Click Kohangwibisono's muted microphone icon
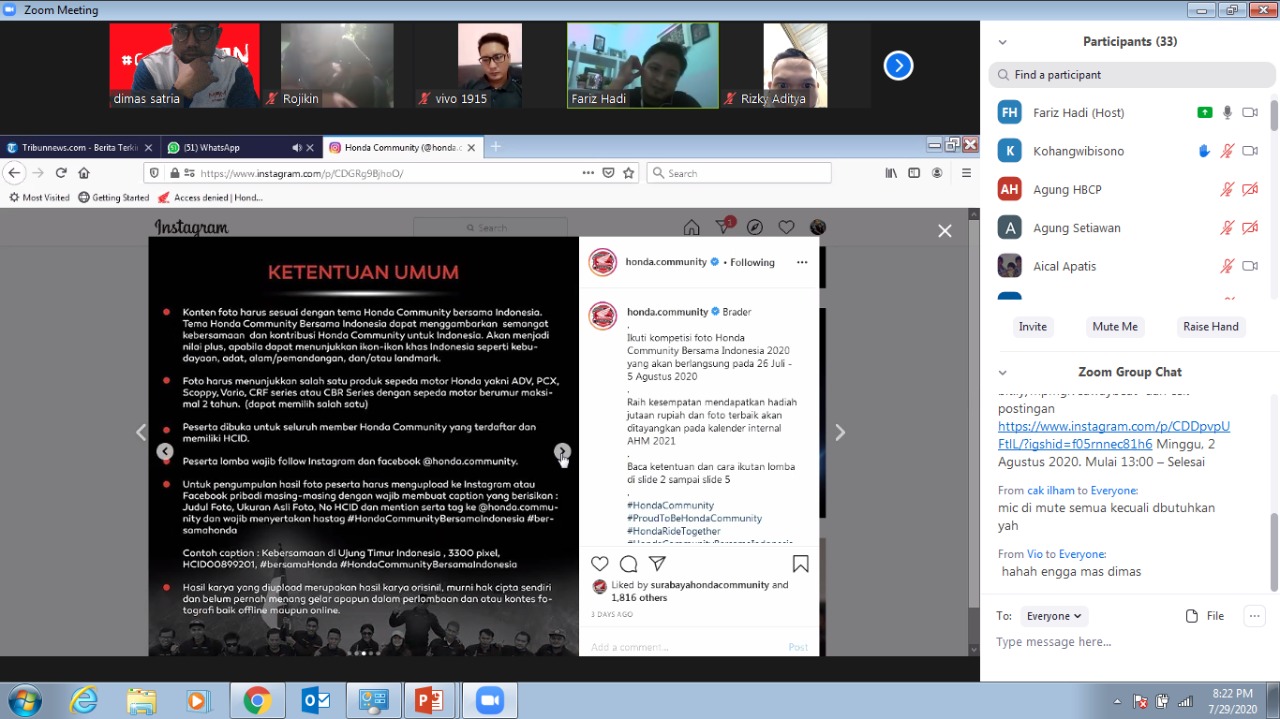This screenshot has width=1280, height=719. point(1227,151)
